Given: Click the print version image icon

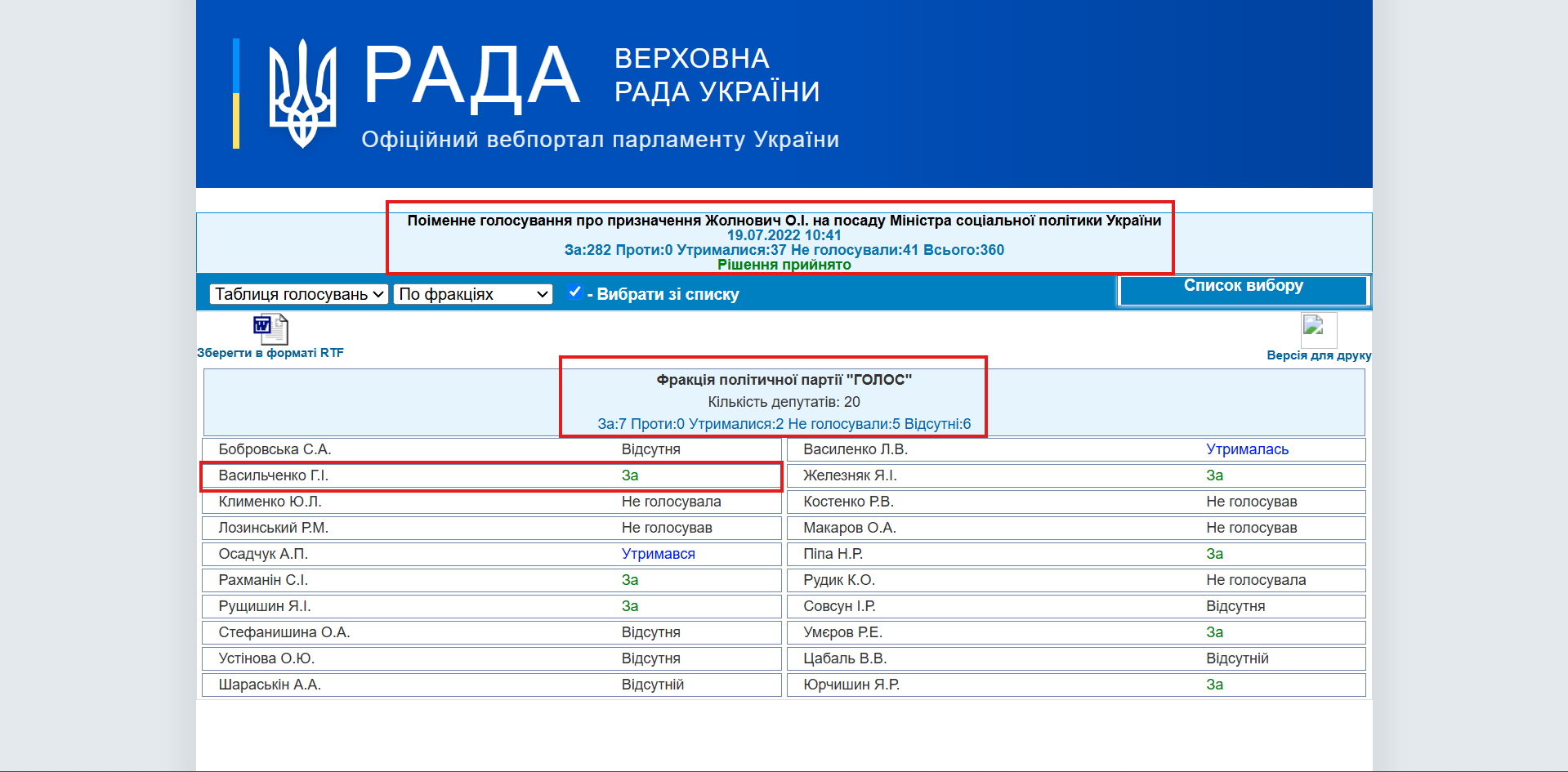Looking at the screenshot, I should (1319, 330).
